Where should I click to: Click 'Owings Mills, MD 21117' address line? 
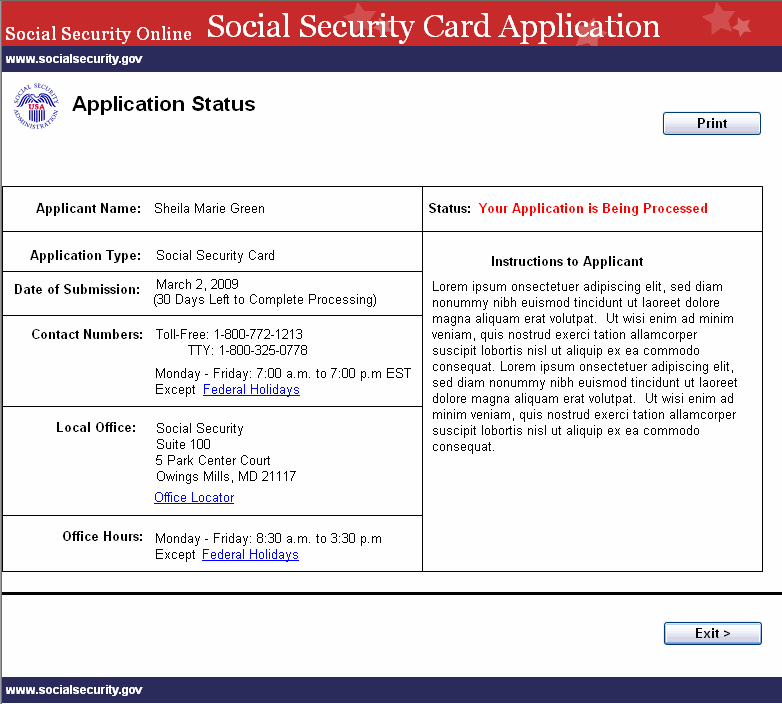point(226,476)
